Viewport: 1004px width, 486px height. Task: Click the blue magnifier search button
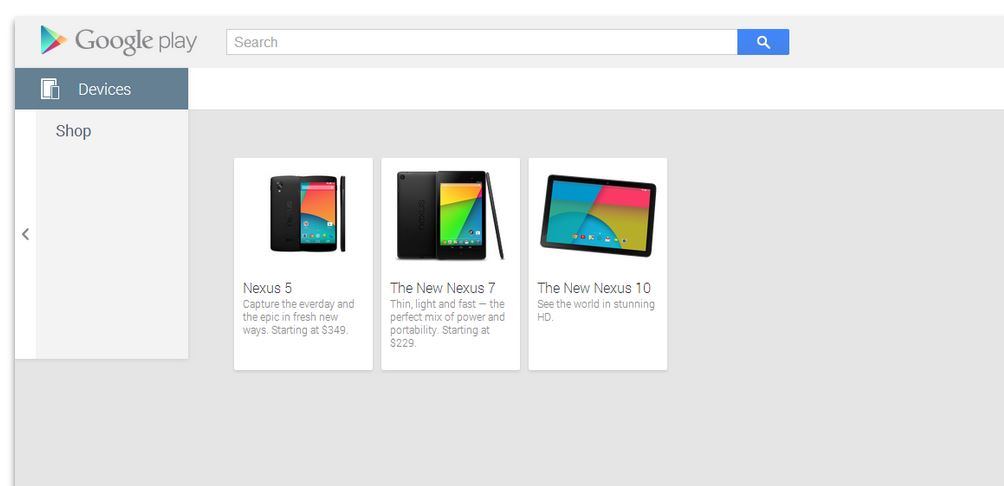pyautogui.click(x=763, y=42)
